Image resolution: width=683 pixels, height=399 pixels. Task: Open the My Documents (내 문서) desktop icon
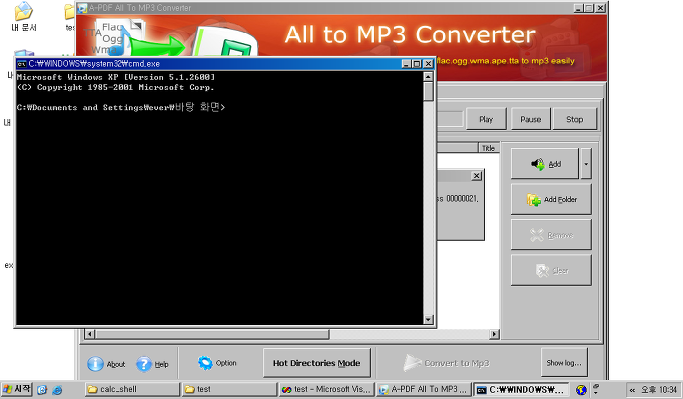(x=24, y=17)
